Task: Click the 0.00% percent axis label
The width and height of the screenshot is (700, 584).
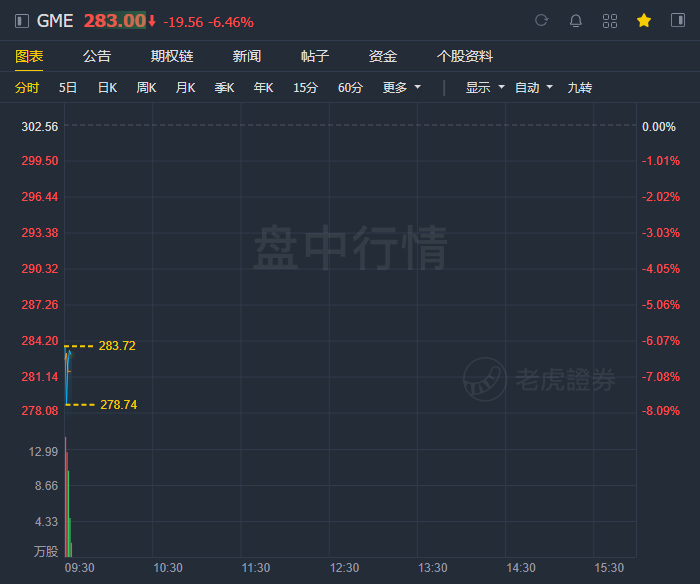Action: 658,127
